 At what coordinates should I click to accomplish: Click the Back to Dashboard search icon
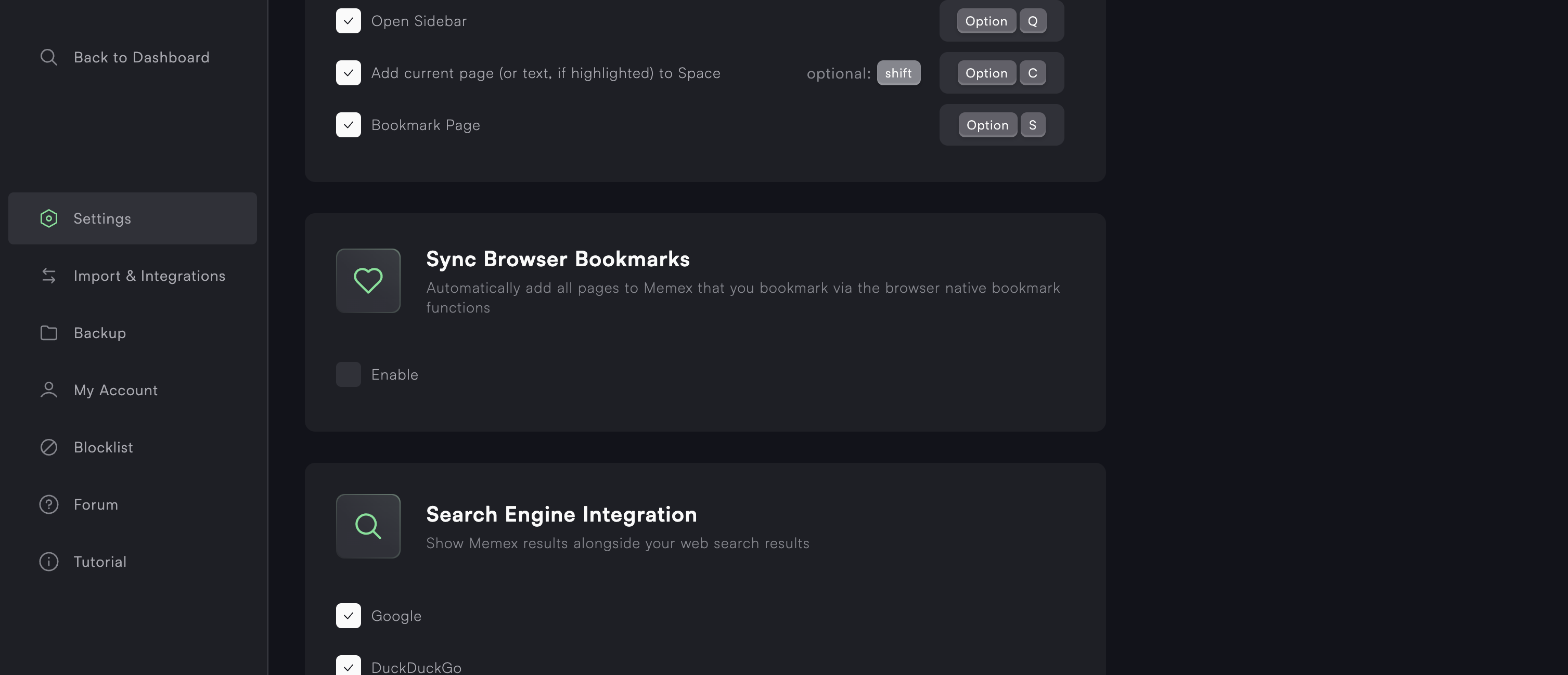(49, 57)
